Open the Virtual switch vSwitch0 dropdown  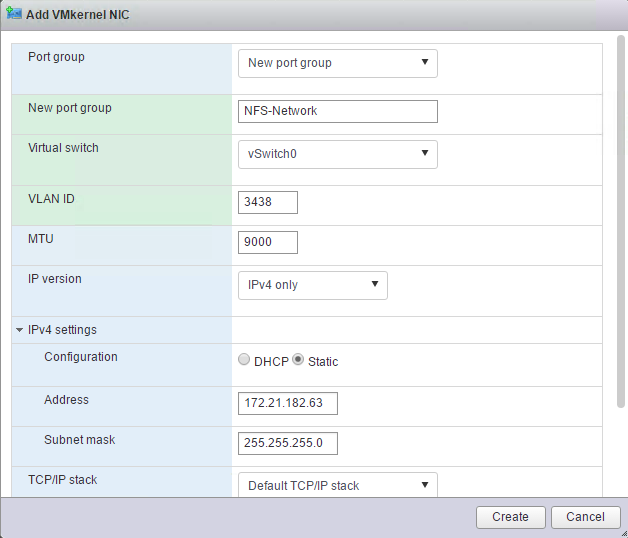pos(337,153)
